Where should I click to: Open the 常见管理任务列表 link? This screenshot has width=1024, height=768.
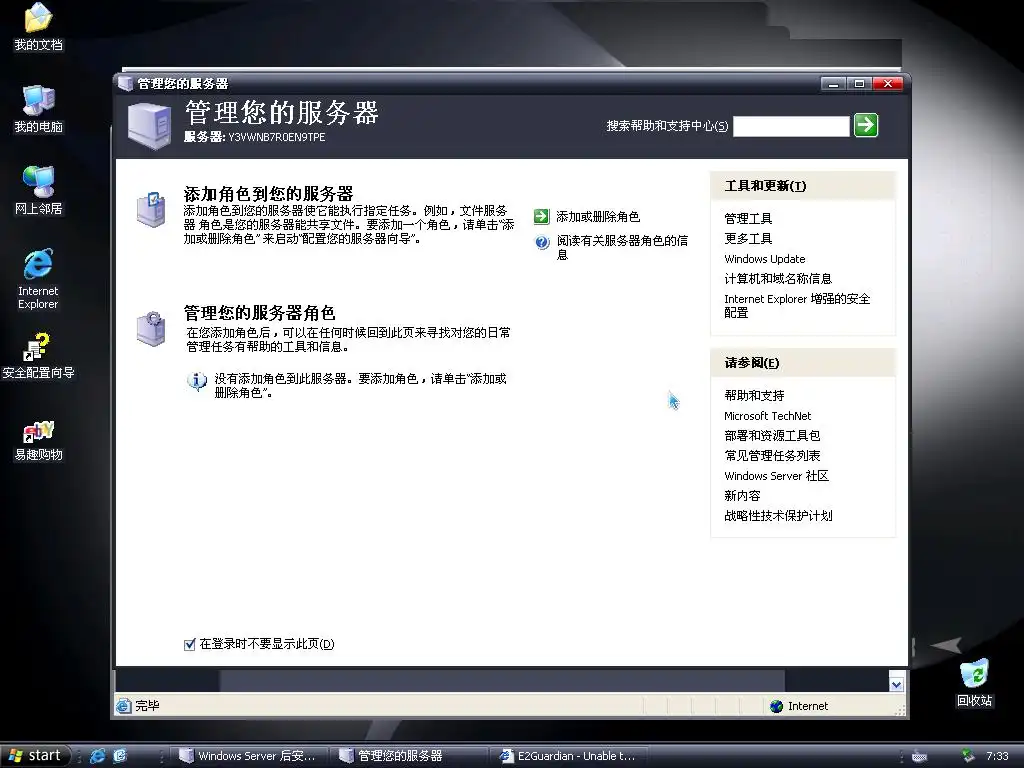click(772, 456)
